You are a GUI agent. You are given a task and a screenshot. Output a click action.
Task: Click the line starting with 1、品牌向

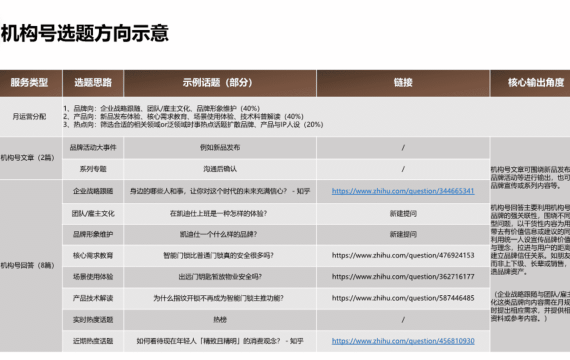[x=161, y=108]
